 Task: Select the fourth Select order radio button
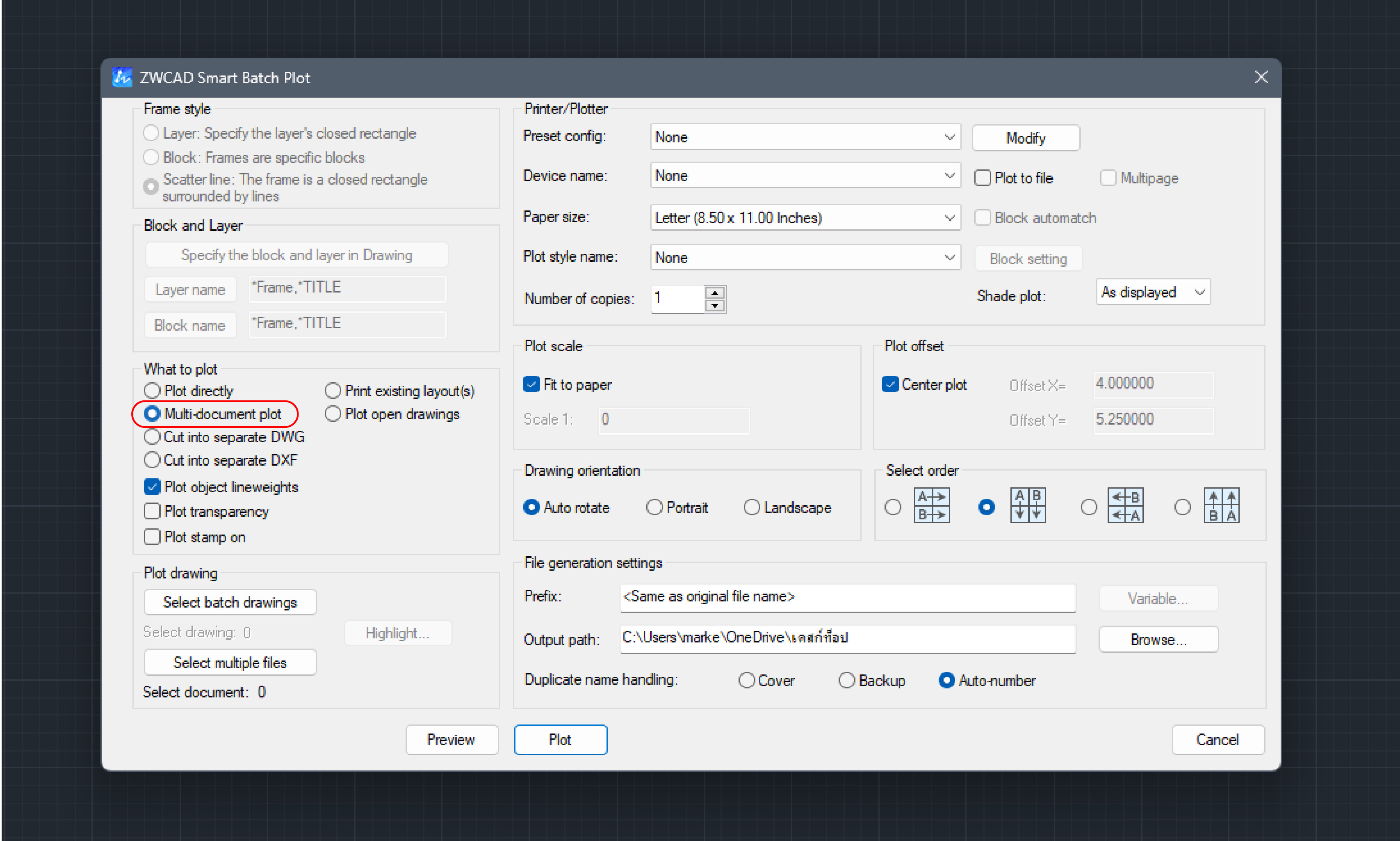tap(1182, 507)
